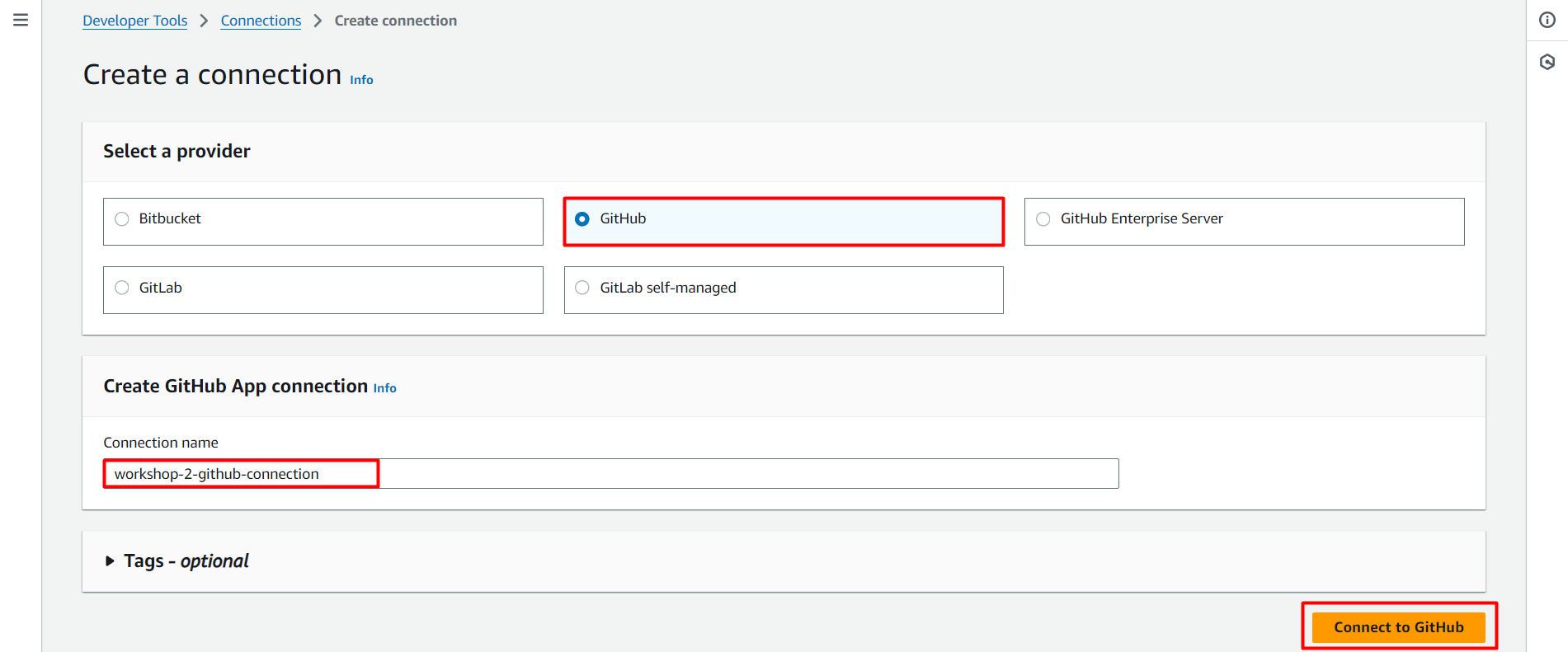Select the GitHub provider radio button
The image size is (1568, 652).
pyautogui.click(x=582, y=219)
